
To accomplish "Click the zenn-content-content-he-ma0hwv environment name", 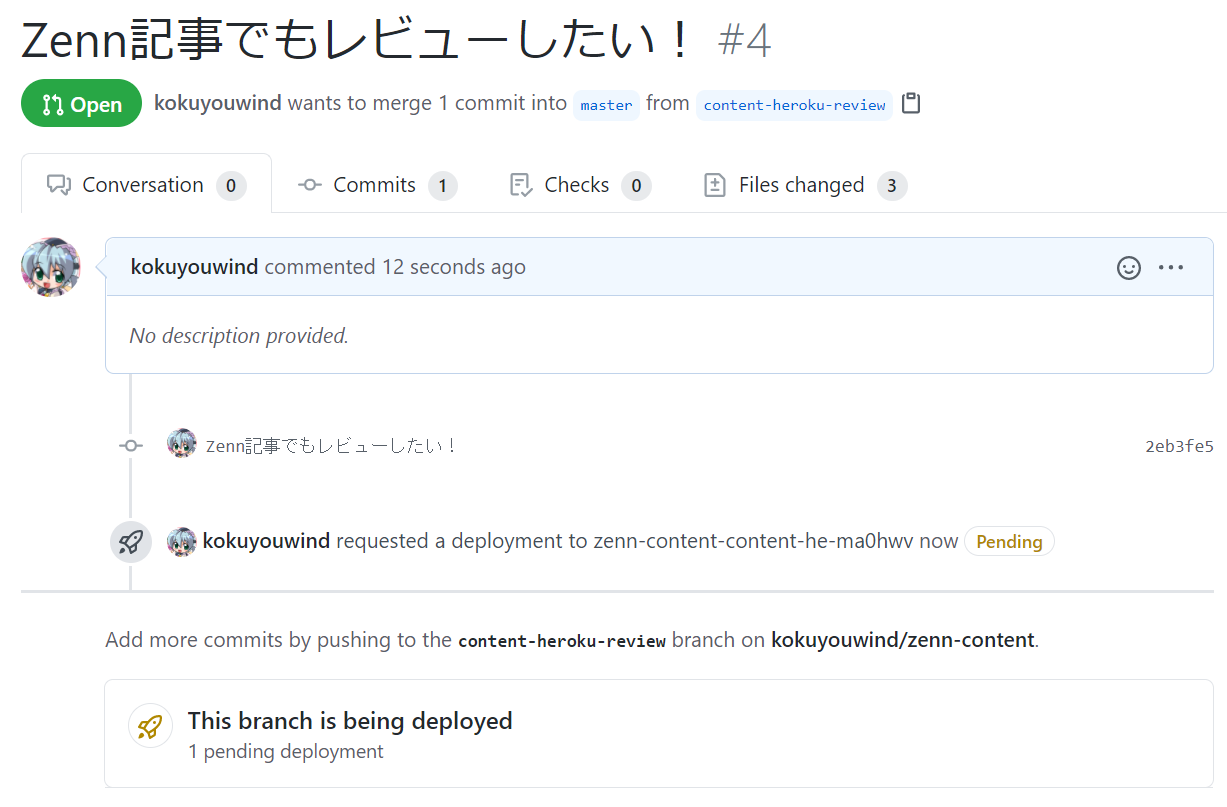I will [754, 541].
